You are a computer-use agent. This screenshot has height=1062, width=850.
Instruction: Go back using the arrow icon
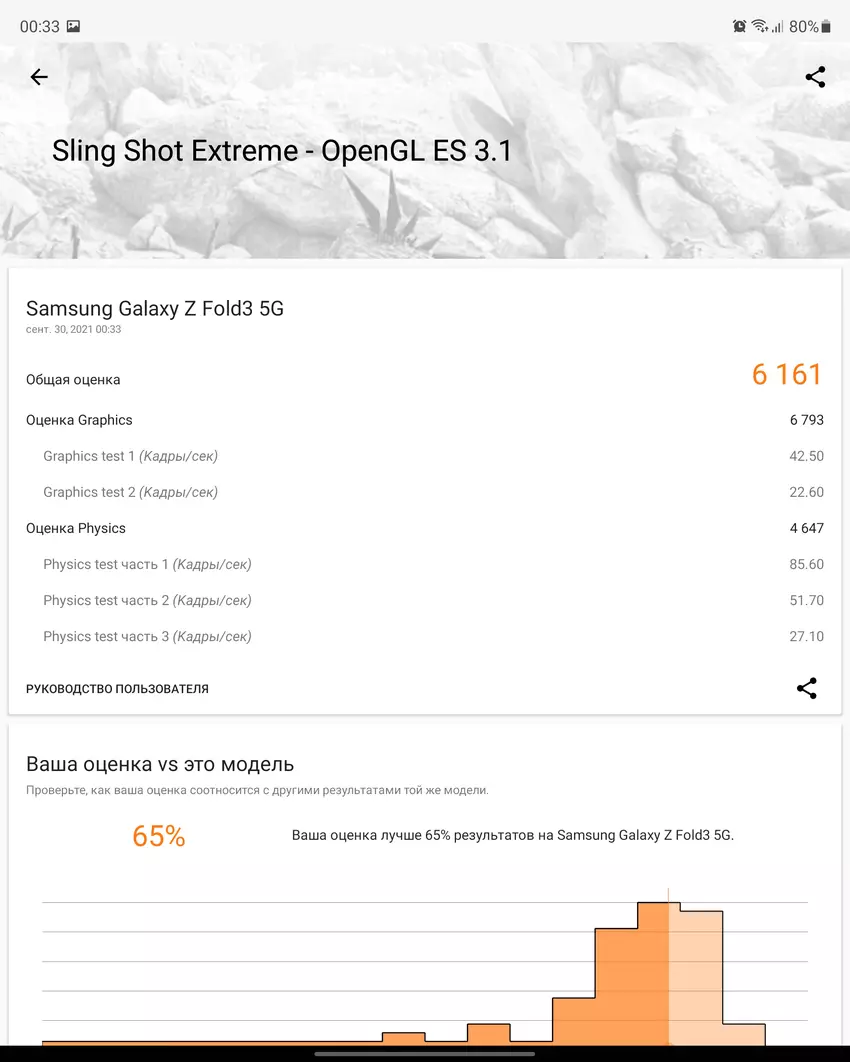coord(39,77)
